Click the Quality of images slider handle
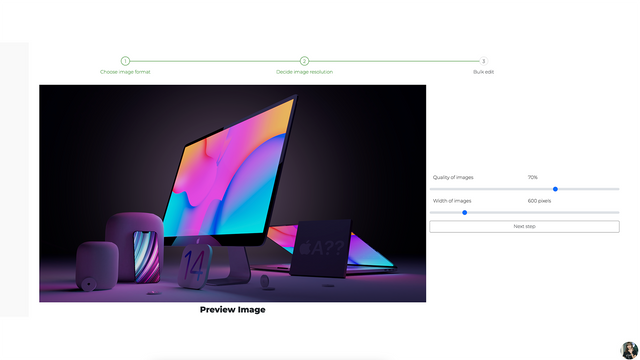Screen dimensions: 640x360 tap(555, 189)
